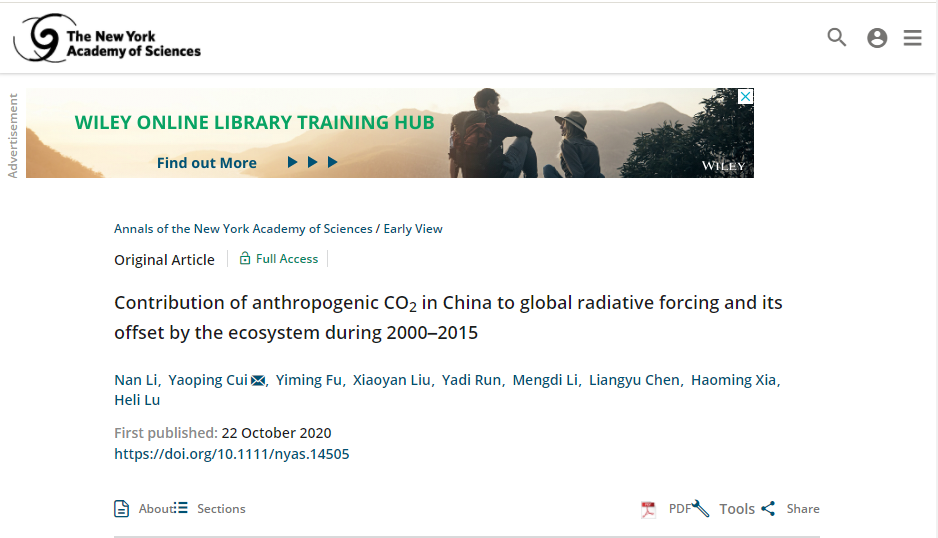Click the New York Academy of Sciences logo

point(108,38)
